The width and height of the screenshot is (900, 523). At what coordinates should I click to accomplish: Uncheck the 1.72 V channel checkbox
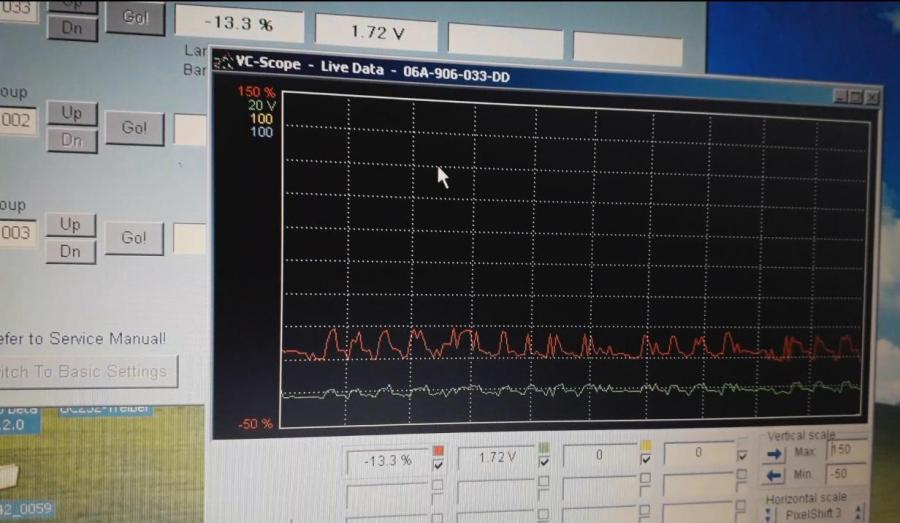pyautogui.click(x=543, y=462)
